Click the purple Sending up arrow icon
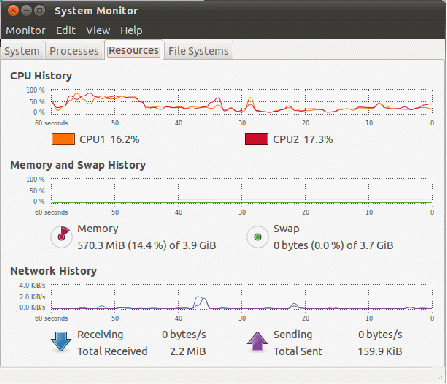 257,342
